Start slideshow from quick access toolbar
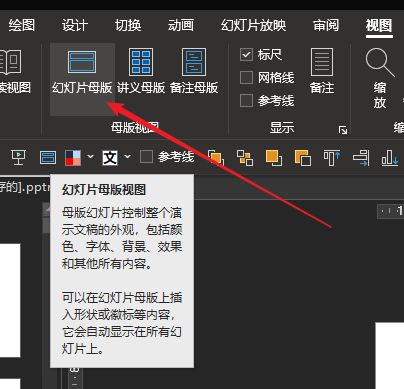 click(18, 157)
